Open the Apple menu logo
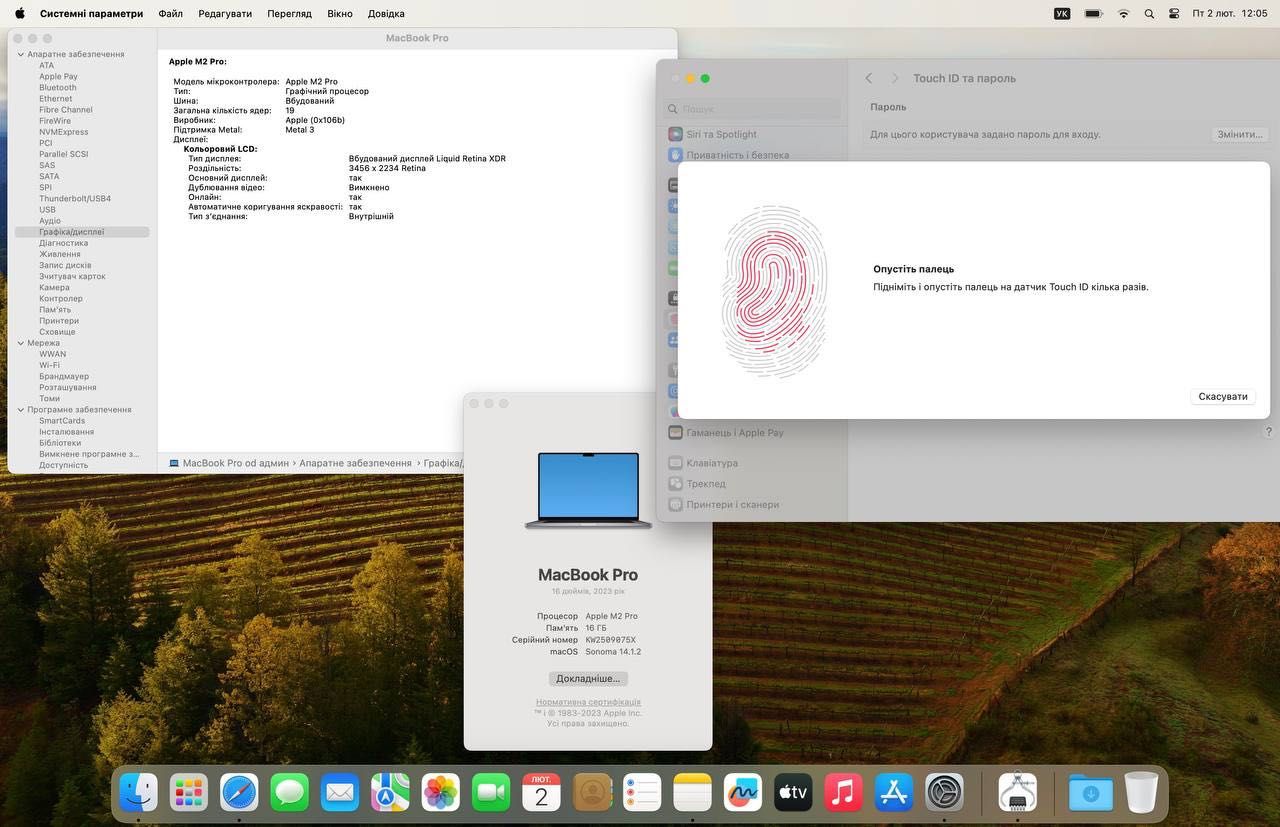This screenshot has width=1280, height=827. coord(19,13)
